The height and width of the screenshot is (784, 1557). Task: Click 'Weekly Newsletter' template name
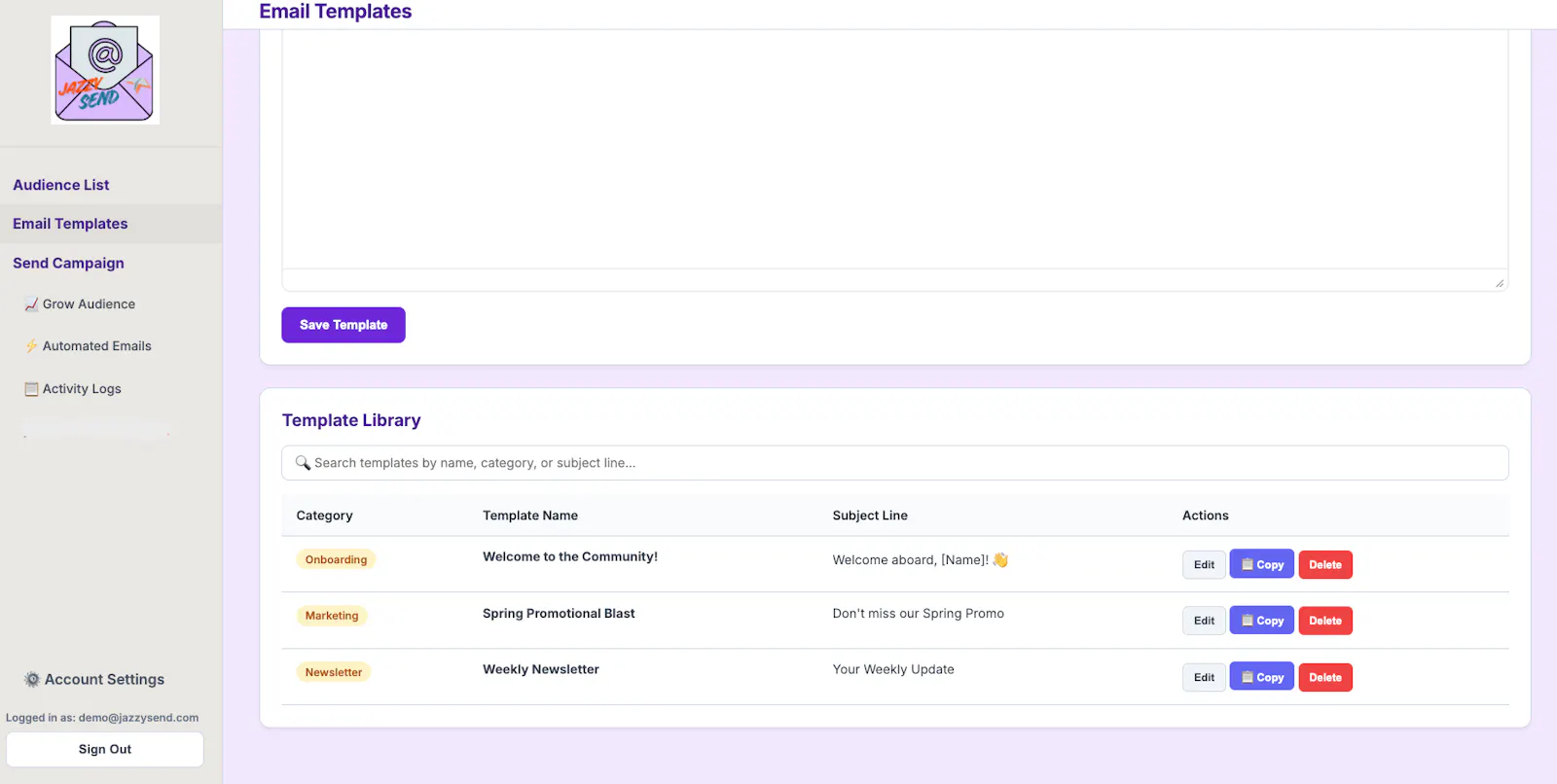(541, 669)
